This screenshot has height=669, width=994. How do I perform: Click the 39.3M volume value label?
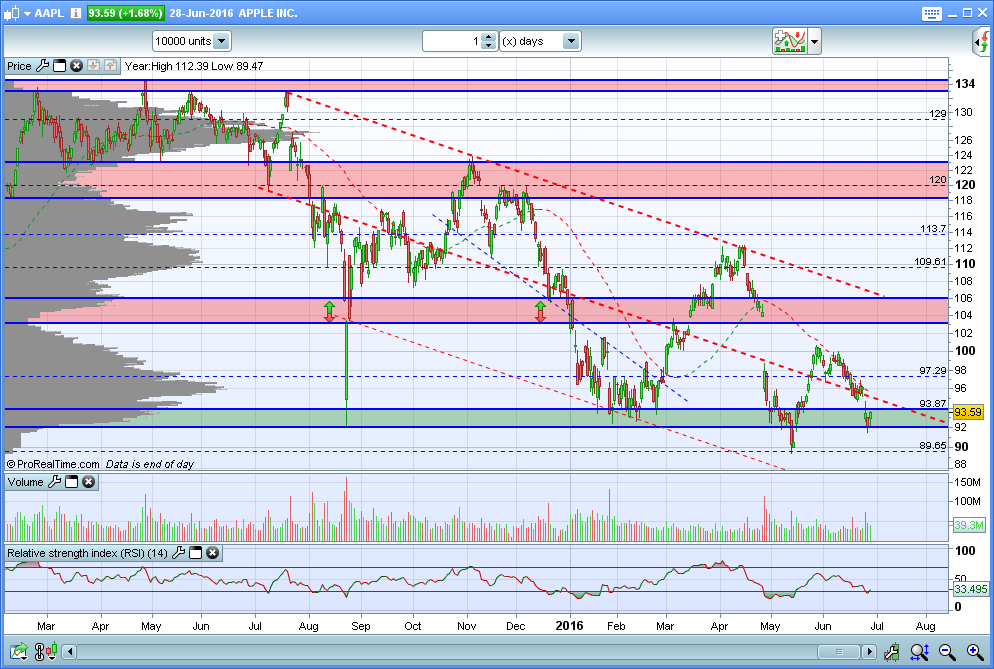969,525
